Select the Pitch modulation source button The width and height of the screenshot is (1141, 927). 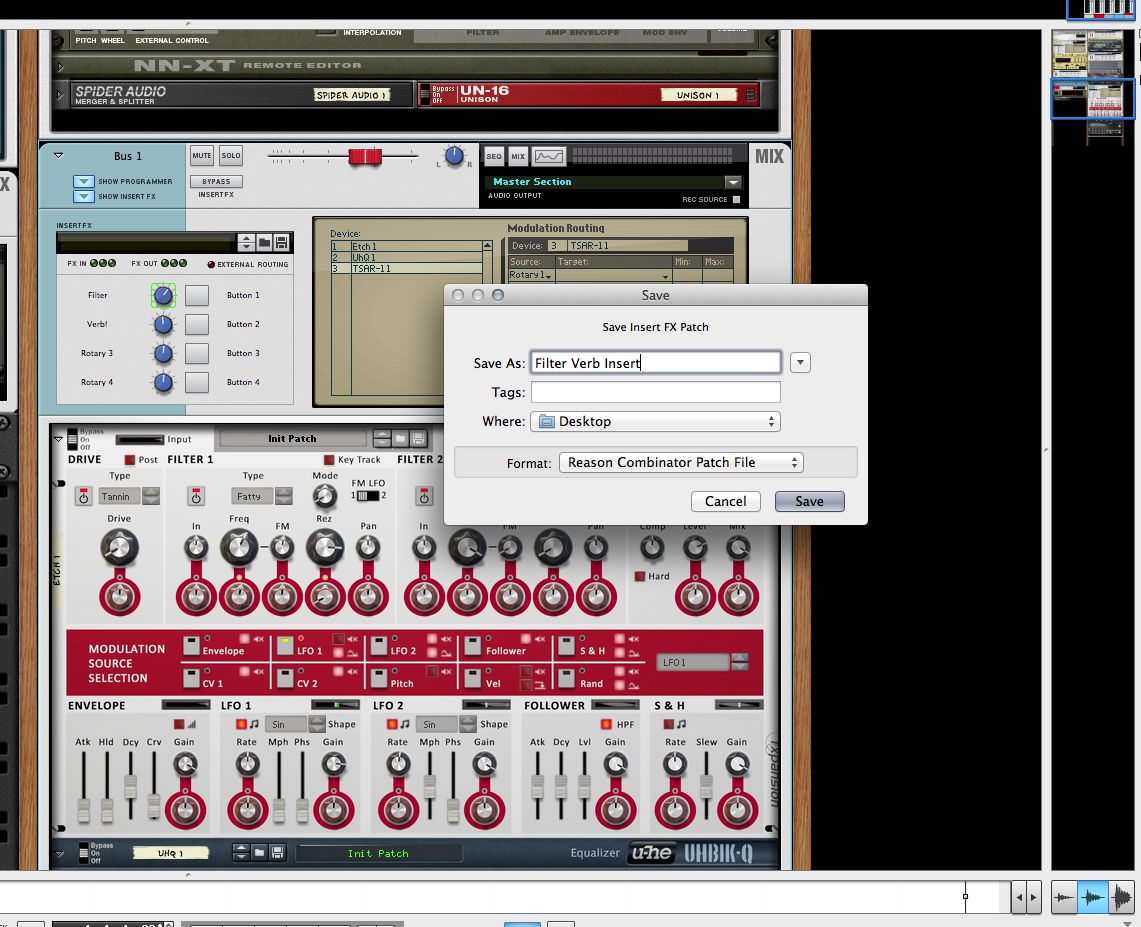[379, 678]
